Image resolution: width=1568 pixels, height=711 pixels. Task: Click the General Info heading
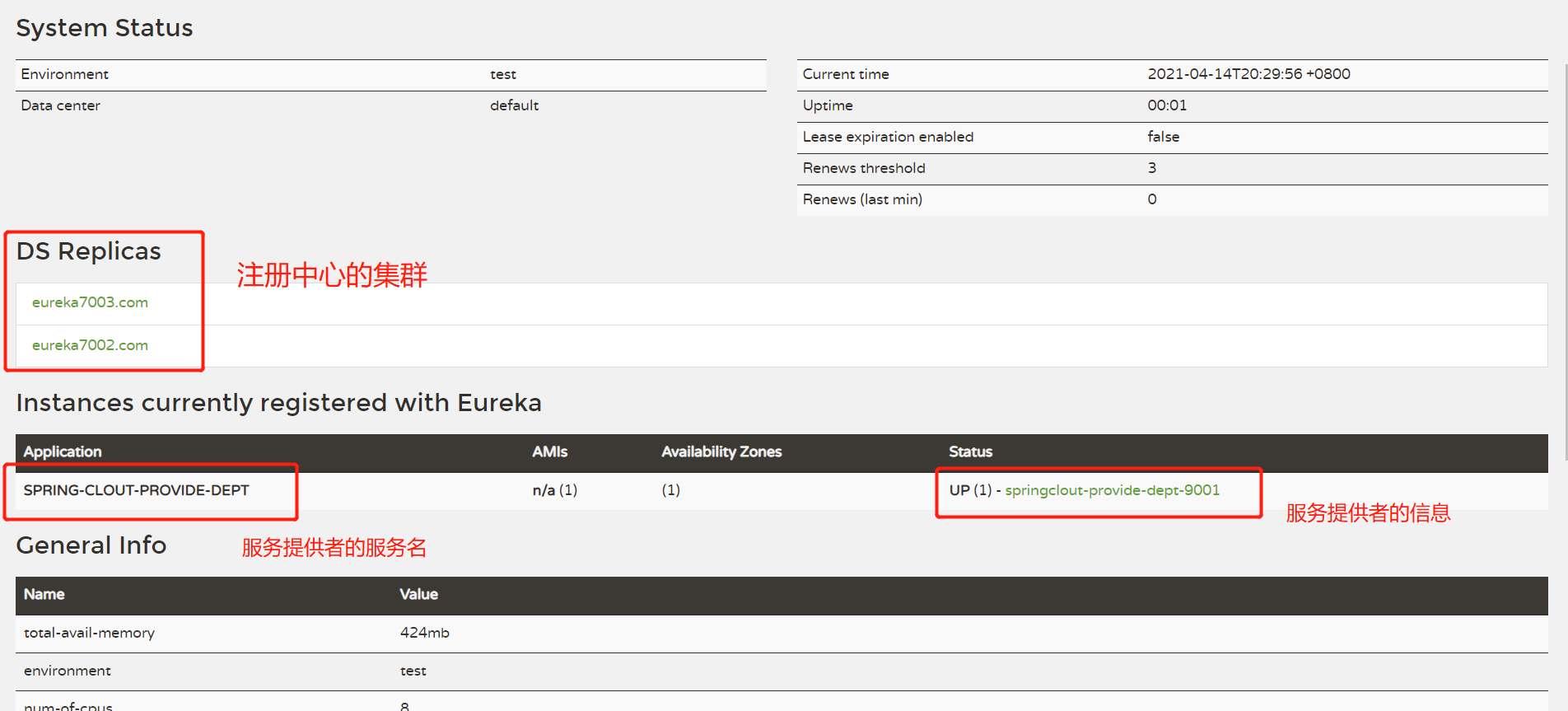tap(91, 545)
